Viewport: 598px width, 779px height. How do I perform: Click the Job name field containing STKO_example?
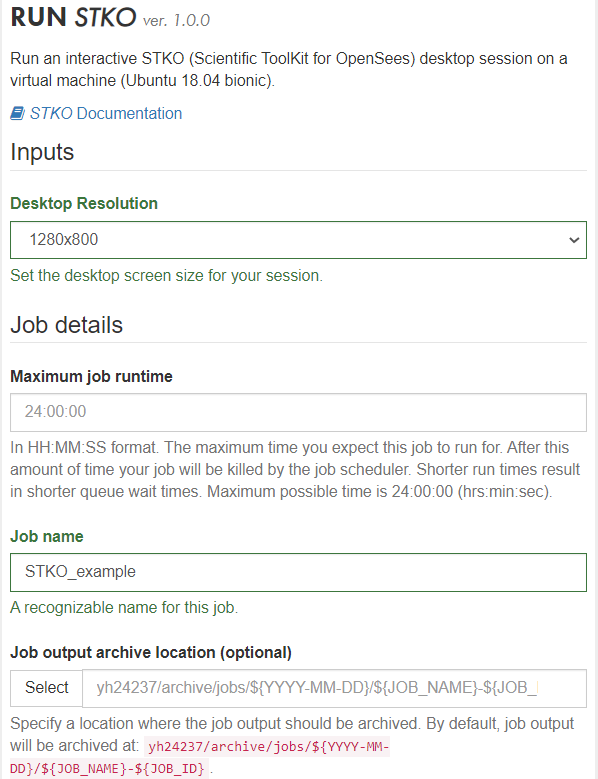(x=298, y=572)
